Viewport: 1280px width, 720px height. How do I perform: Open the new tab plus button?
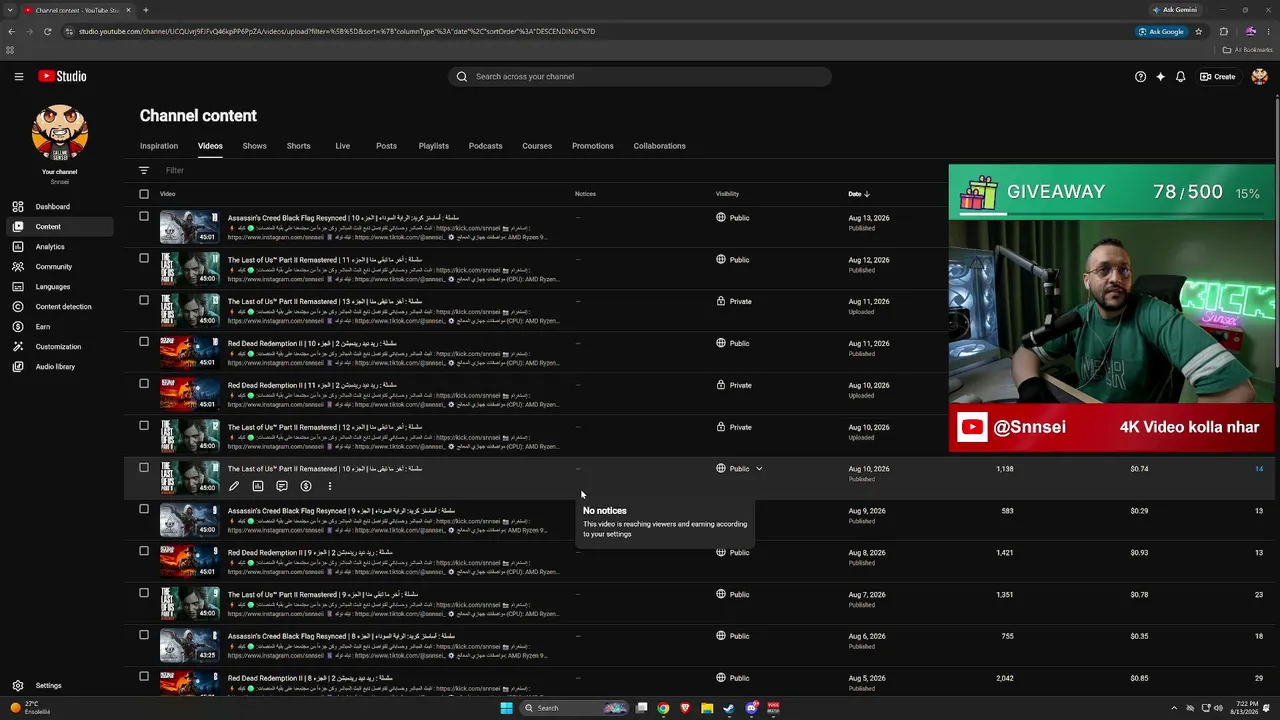point(145,10)
